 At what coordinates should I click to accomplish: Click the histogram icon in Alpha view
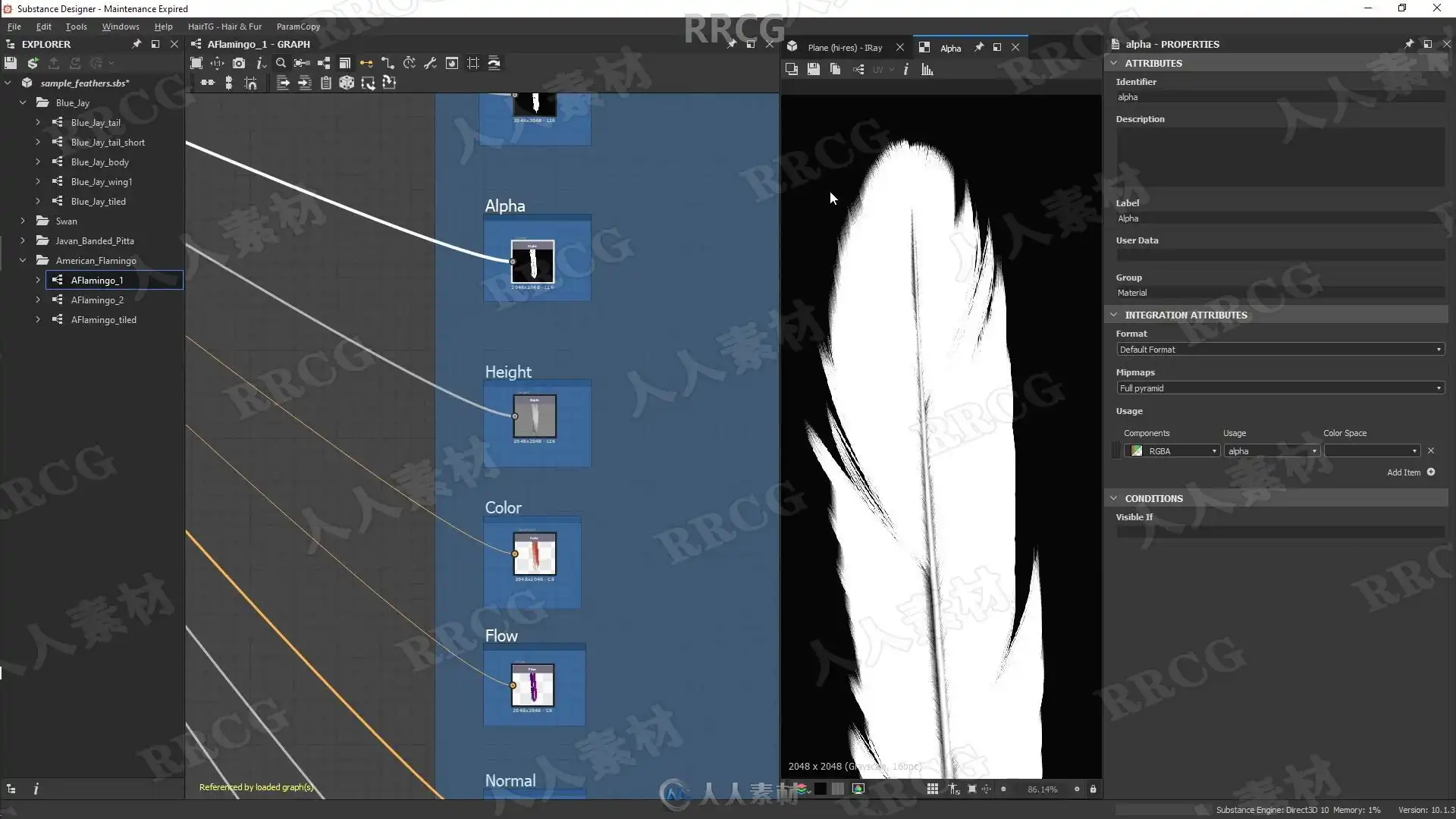[927, 70]
